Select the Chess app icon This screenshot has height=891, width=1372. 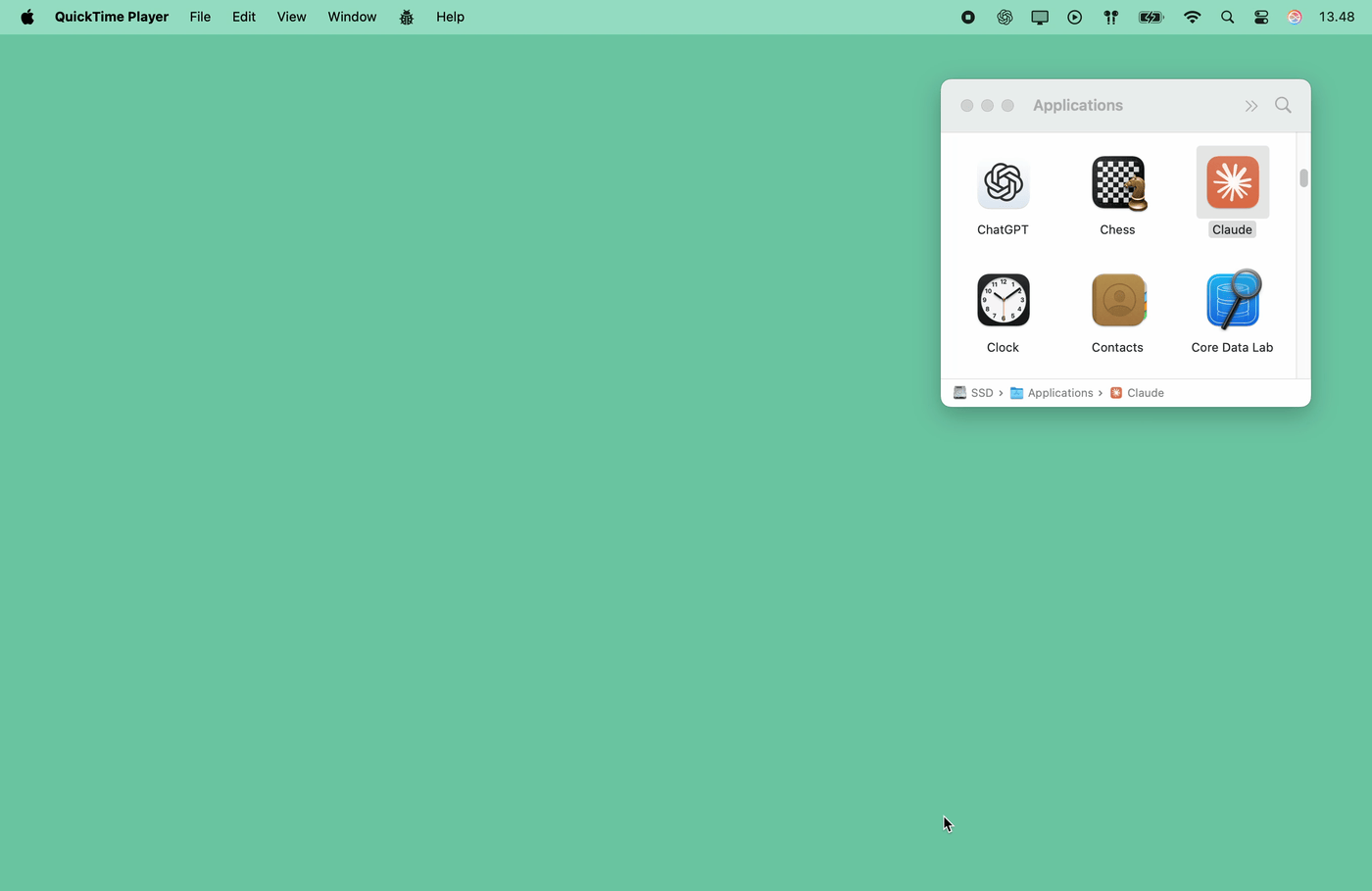point(1118,183)
